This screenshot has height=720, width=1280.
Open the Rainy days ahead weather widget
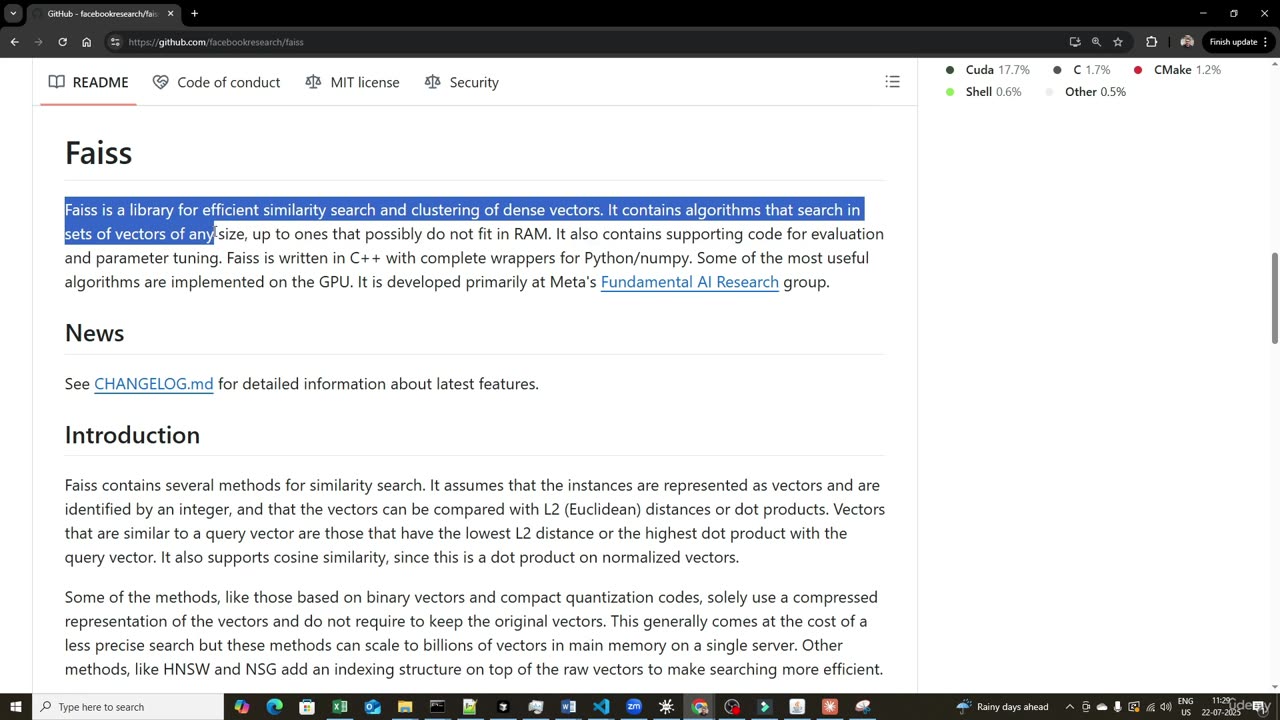pyautogui.click(x=1001, y=707)
